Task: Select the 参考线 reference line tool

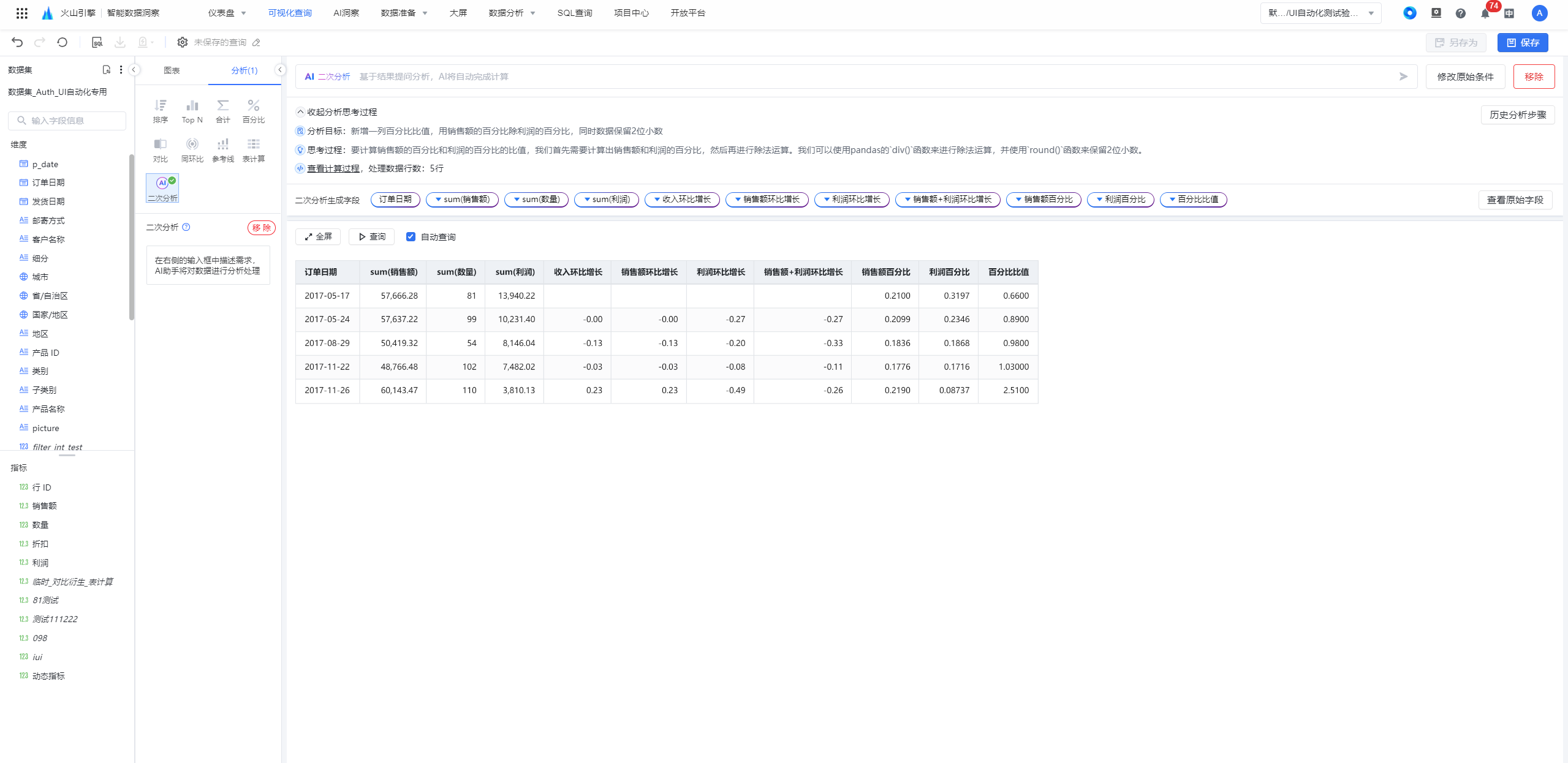Action: (x=223, y=150)
